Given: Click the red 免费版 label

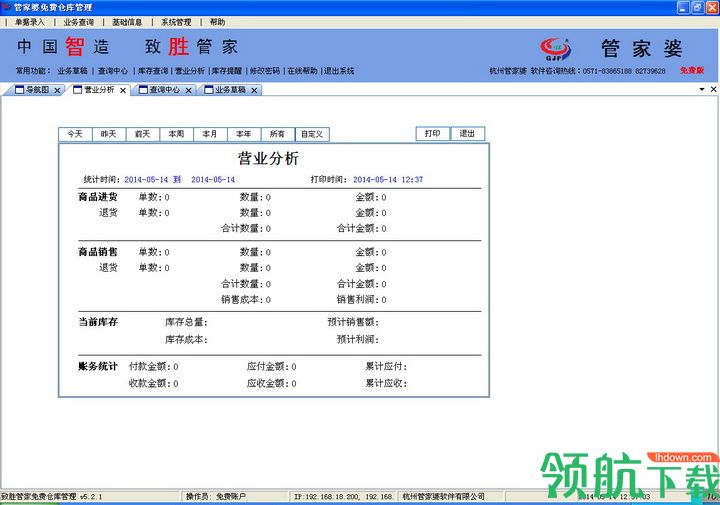Looking at the screenshot, I should pyautogui.click(x=692, y=70).
